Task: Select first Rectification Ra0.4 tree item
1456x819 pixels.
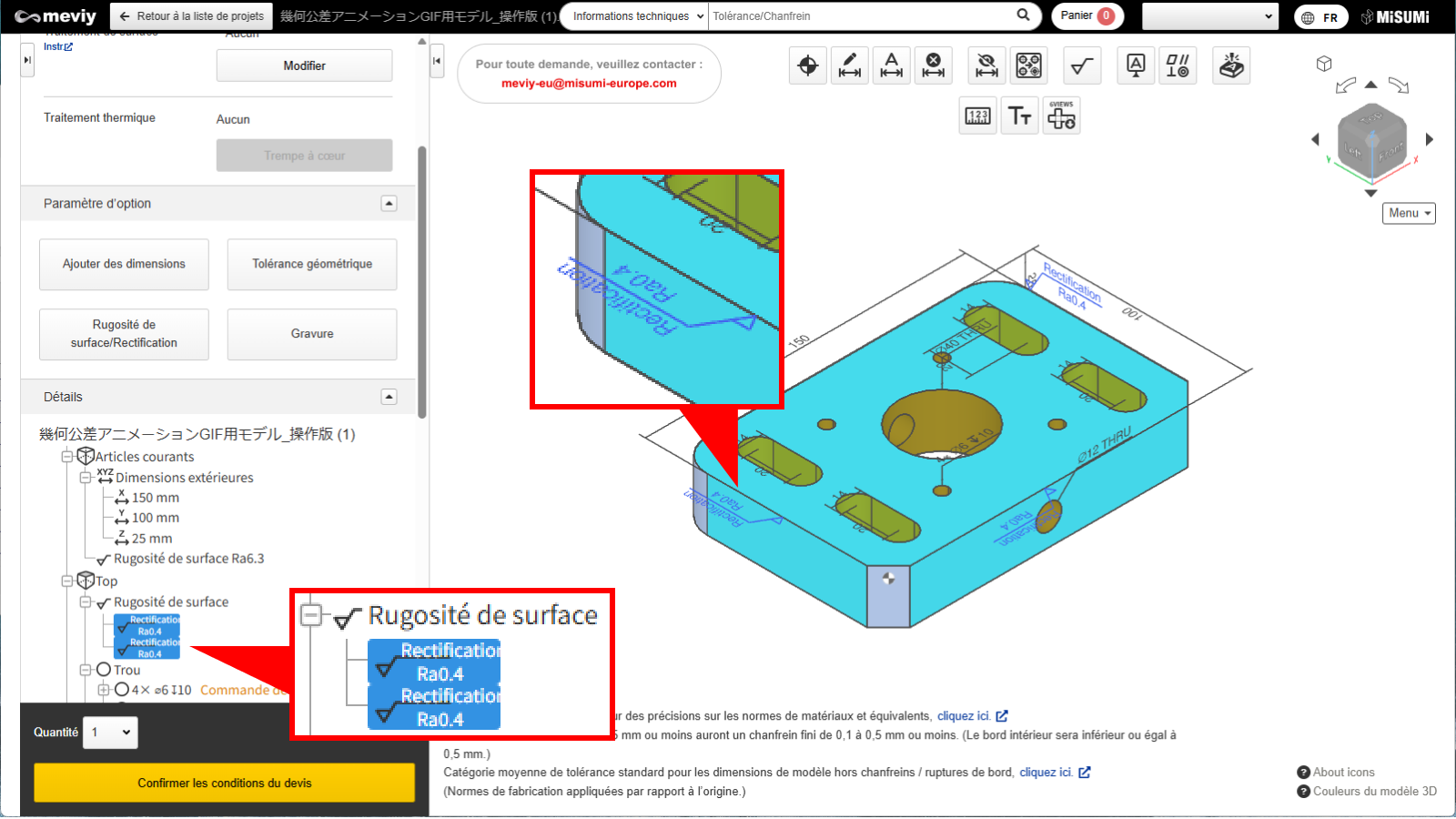Action: pos(147,625)
